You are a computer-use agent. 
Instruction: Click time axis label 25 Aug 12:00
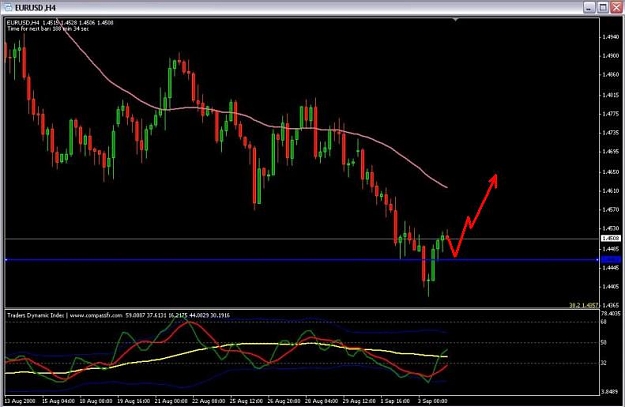(246, 401)
